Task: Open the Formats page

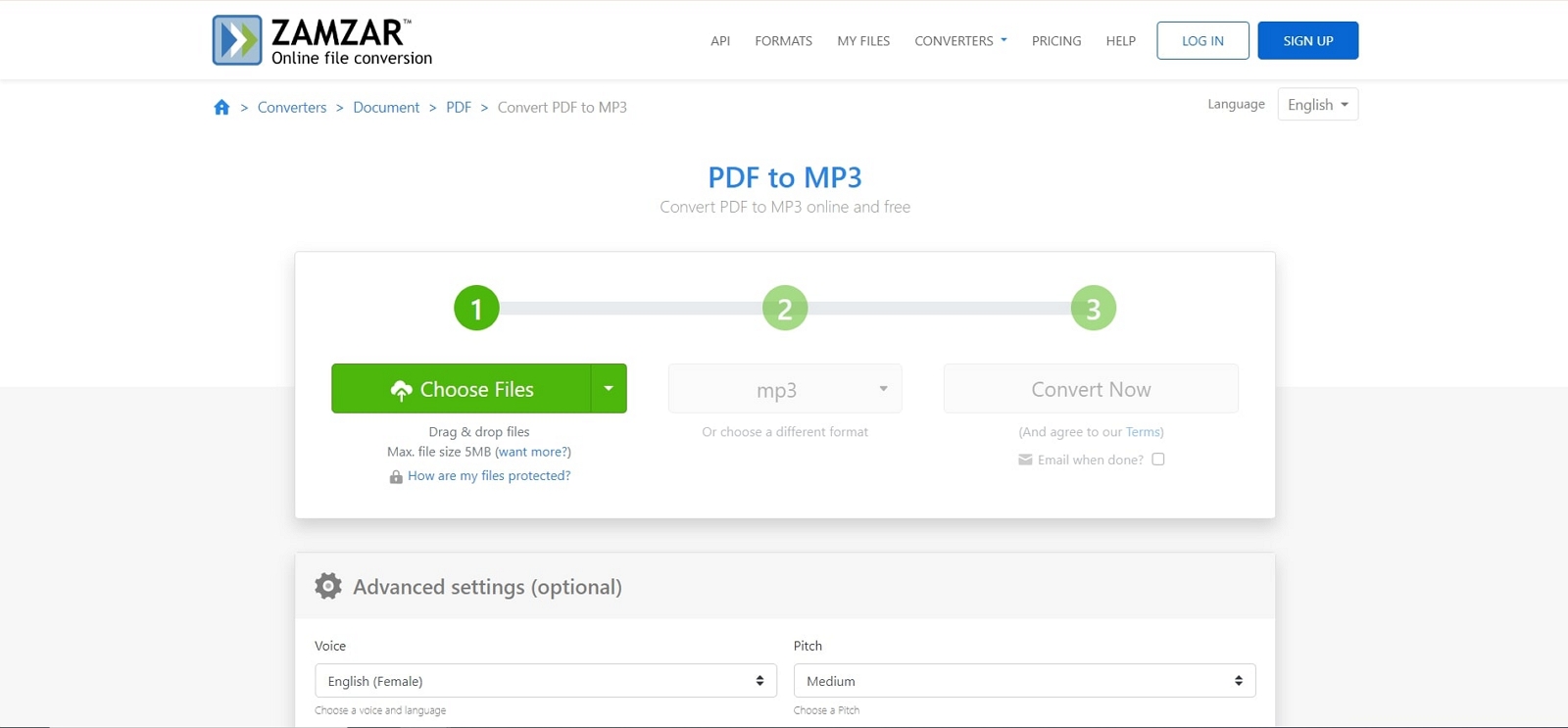Action: tap(783, 41)
